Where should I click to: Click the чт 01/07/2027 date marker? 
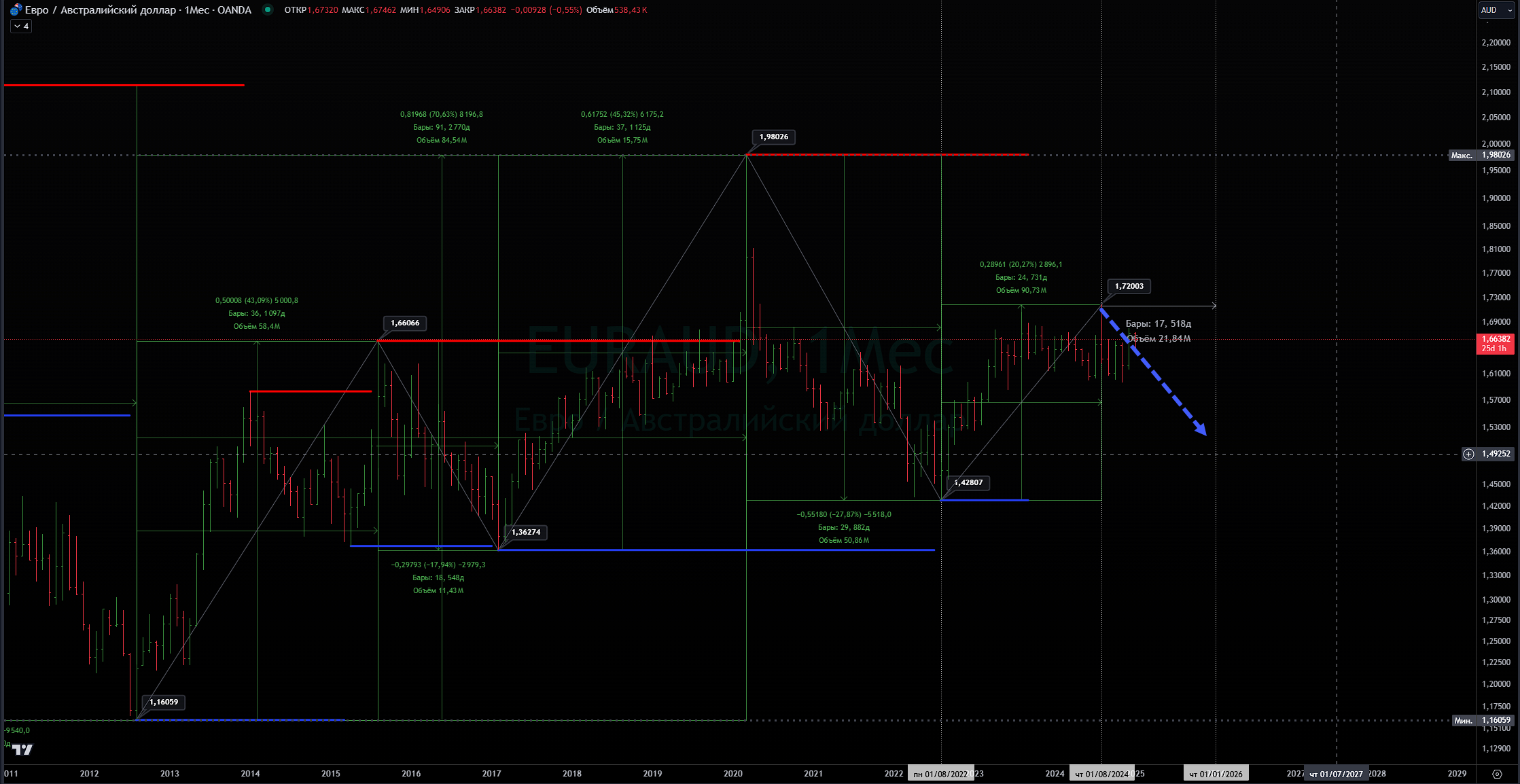click(1336, 774)
